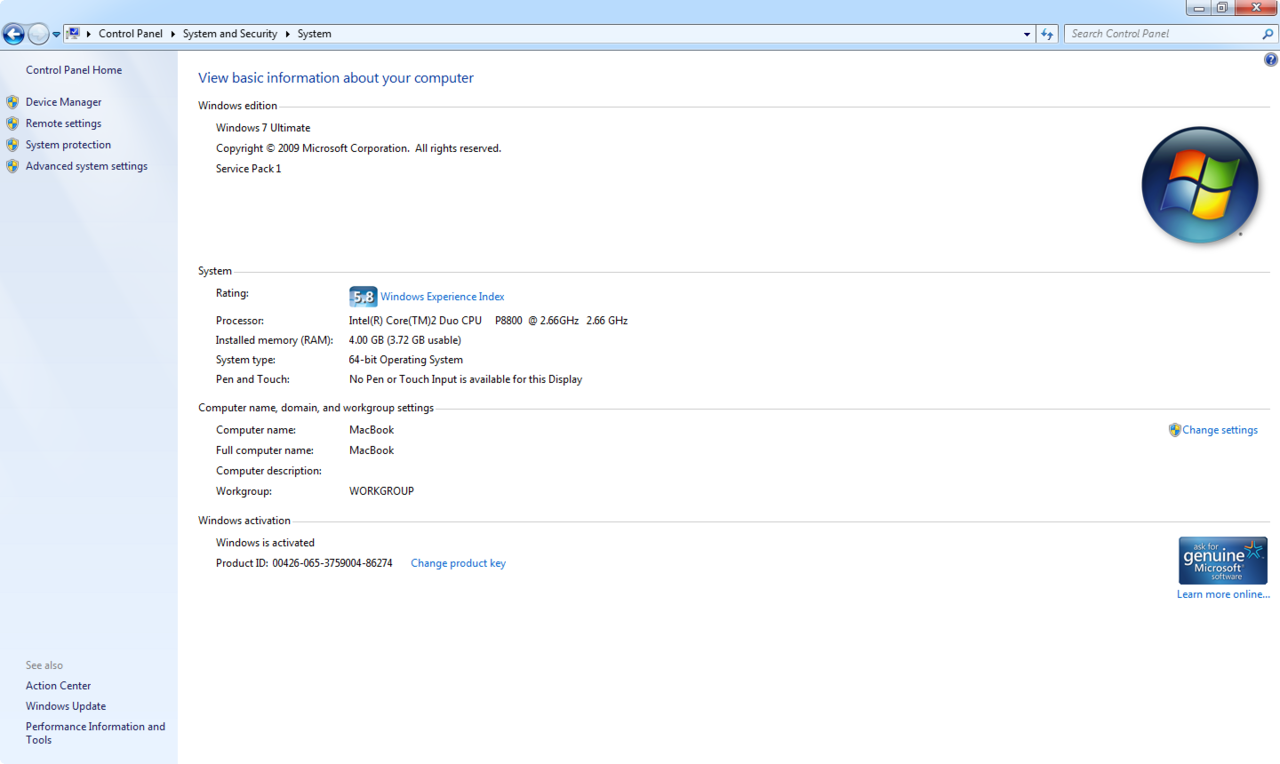Viewport: 1280px width, 764px height.
Task: Click the shield icon beside Change settings
Action: point(1174,430)
